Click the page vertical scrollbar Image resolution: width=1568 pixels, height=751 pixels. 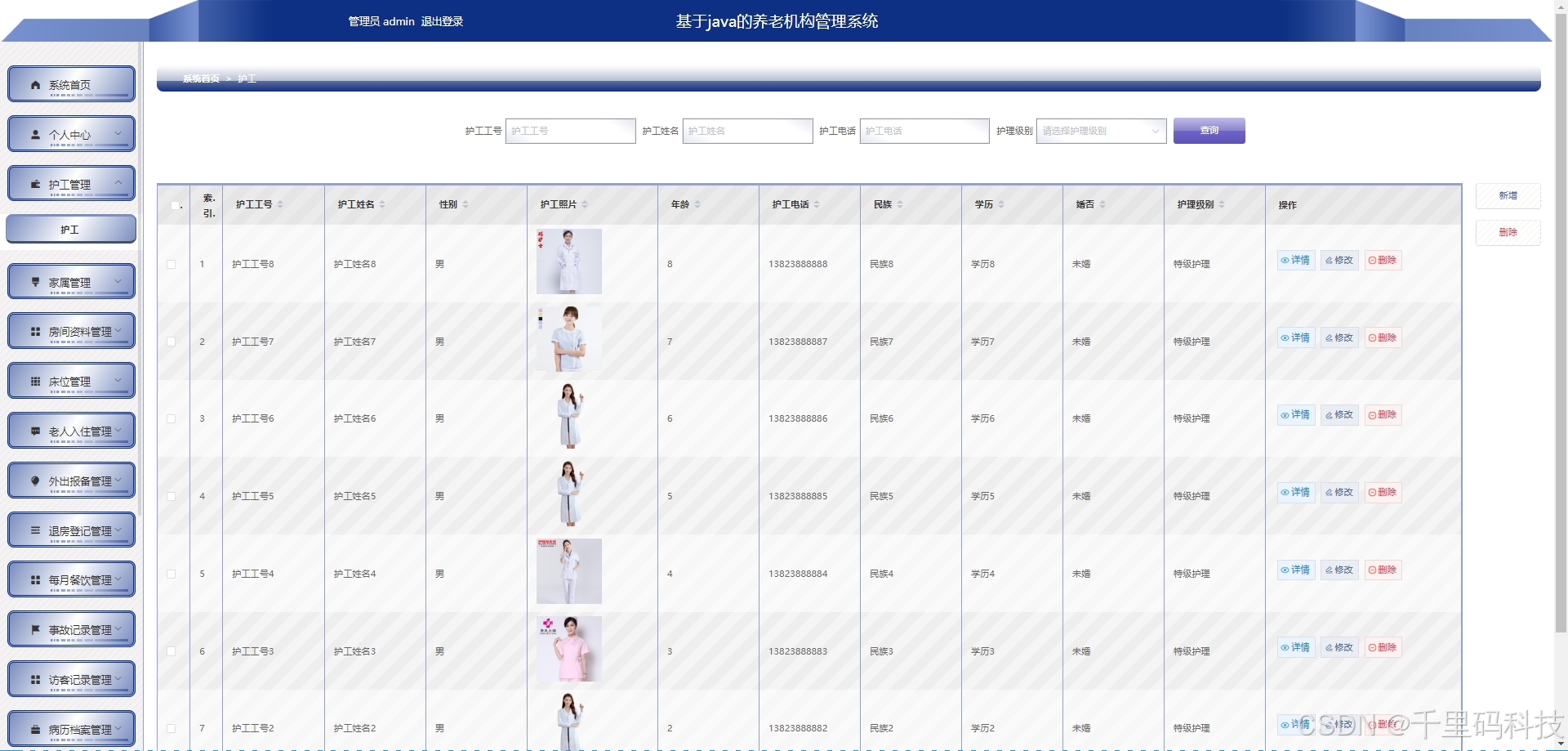(x=1561, y=323)
